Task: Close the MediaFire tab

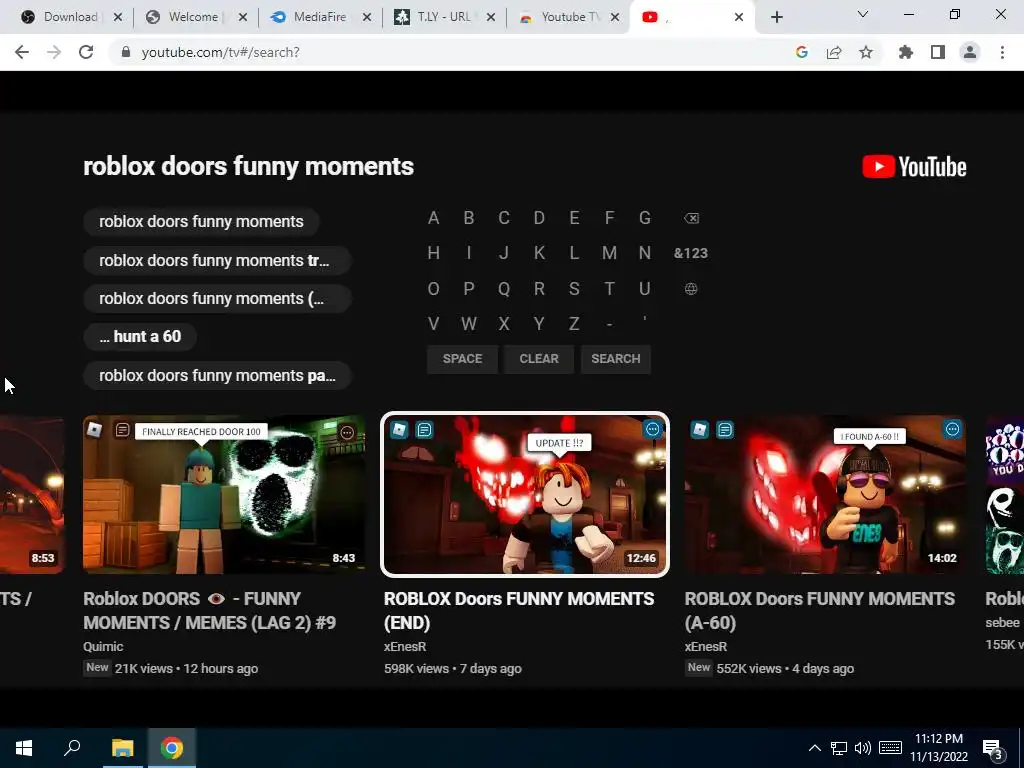Action: point(367,17)
